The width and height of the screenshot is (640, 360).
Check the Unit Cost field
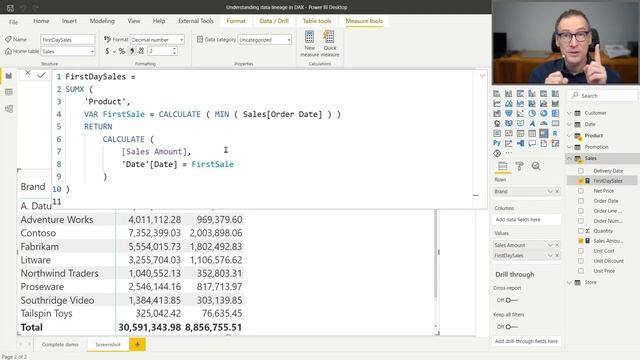click(x=581, y=251)
